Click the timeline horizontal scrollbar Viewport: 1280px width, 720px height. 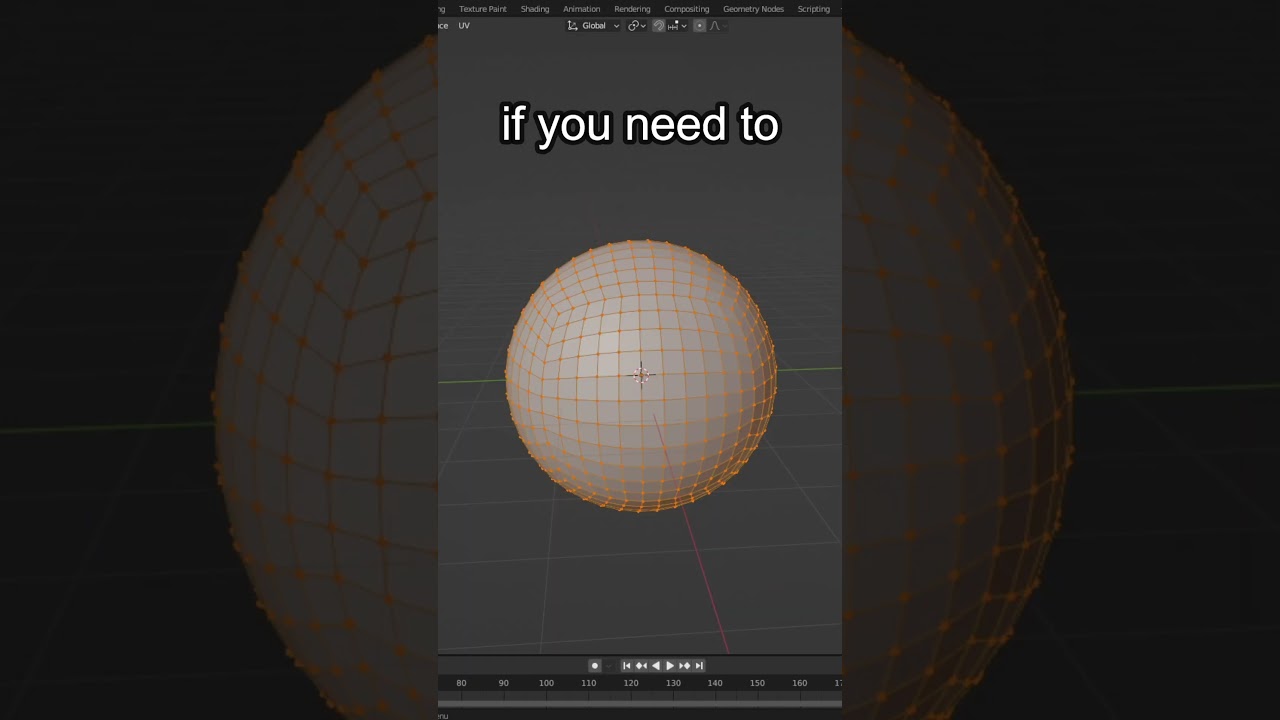640,704
